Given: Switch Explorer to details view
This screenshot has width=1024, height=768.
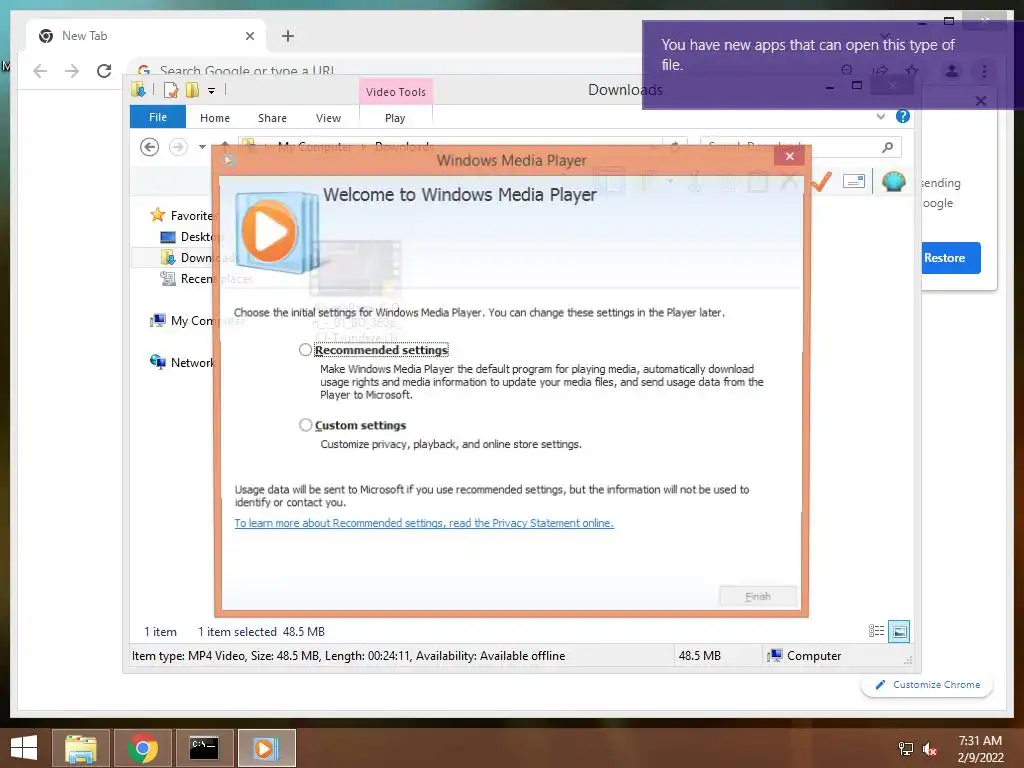Looking at the screenshot, I should (x=876, y=631).
